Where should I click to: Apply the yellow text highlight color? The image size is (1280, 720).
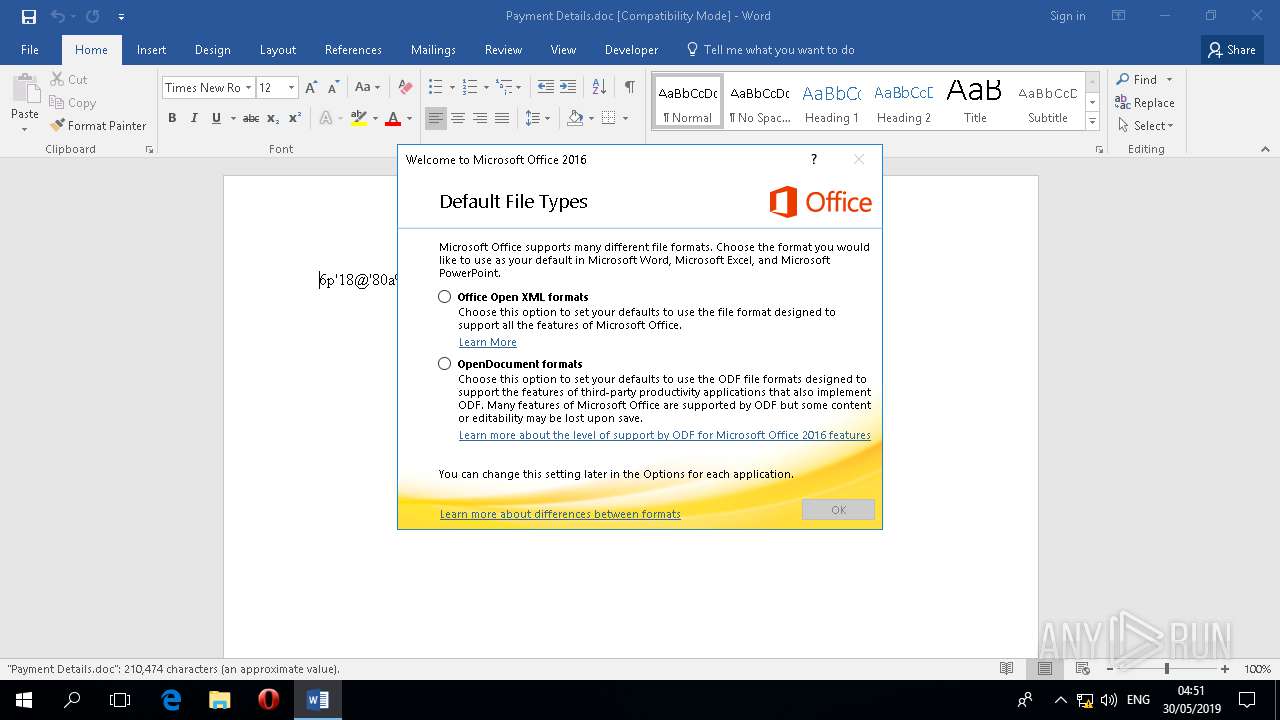tap(359, 118)
